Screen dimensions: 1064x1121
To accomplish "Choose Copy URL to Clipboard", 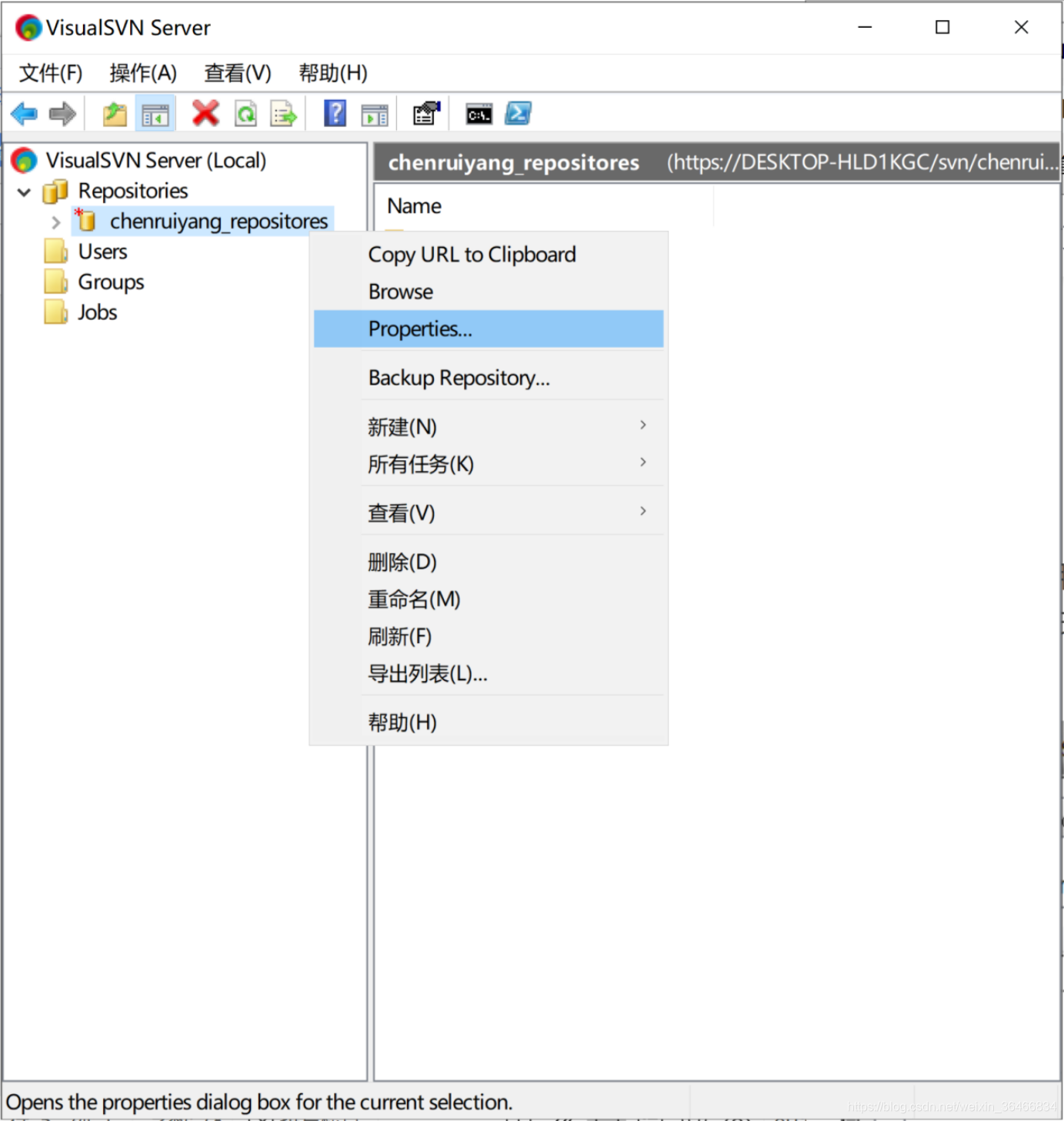I will click(x=489, y=255).
